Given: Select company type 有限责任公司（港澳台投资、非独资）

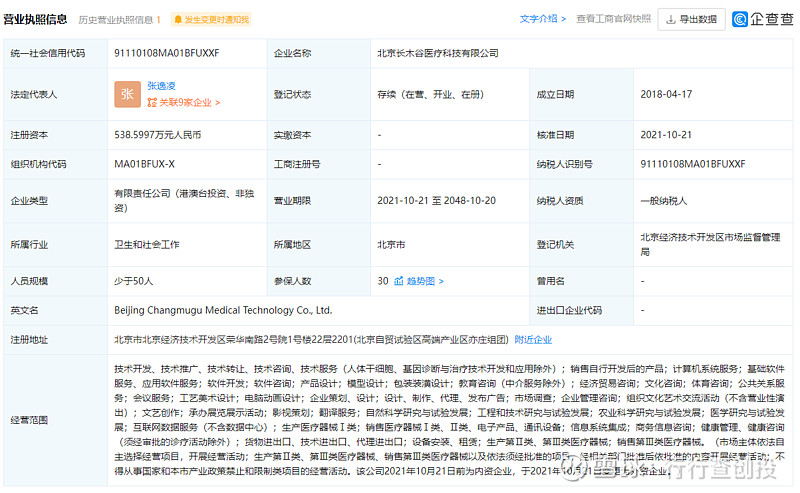Looking at the screenshot, I should pos(184,201).
